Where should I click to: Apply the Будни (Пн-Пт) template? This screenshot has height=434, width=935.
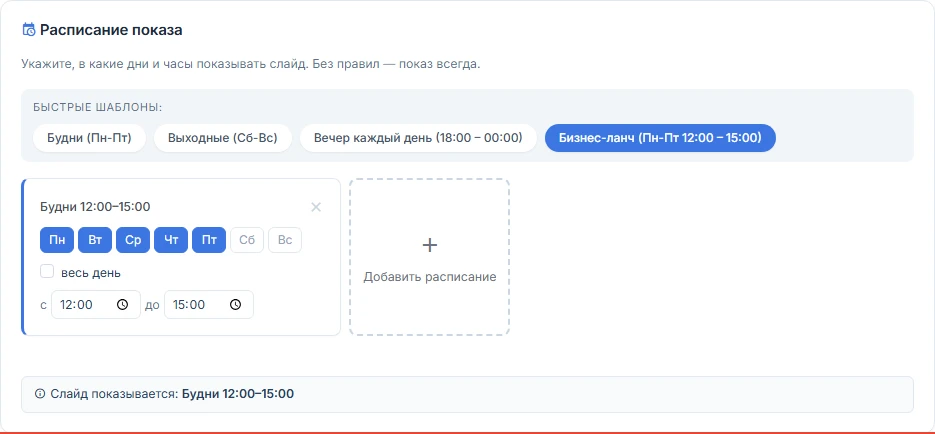pyautogui.click(x=89, y=138)
